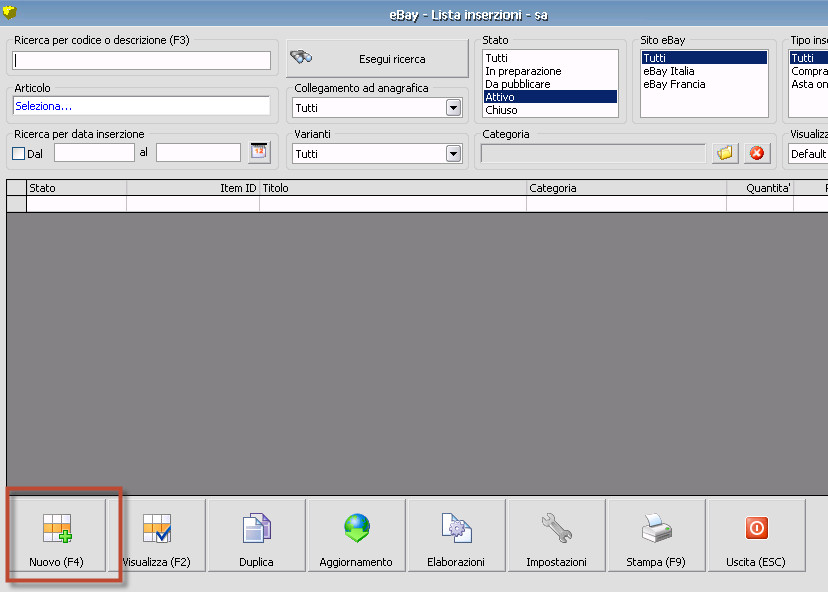Image resolution: width=828 pixels, height=592 pixels.
Task: Click the Nuovo (F4) new listing icon
Action: point(57,528)
